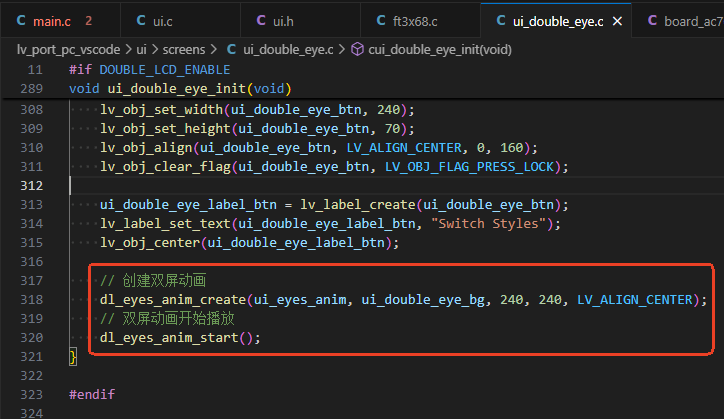Close the ui_double_eye.c tab

point(617,21)
